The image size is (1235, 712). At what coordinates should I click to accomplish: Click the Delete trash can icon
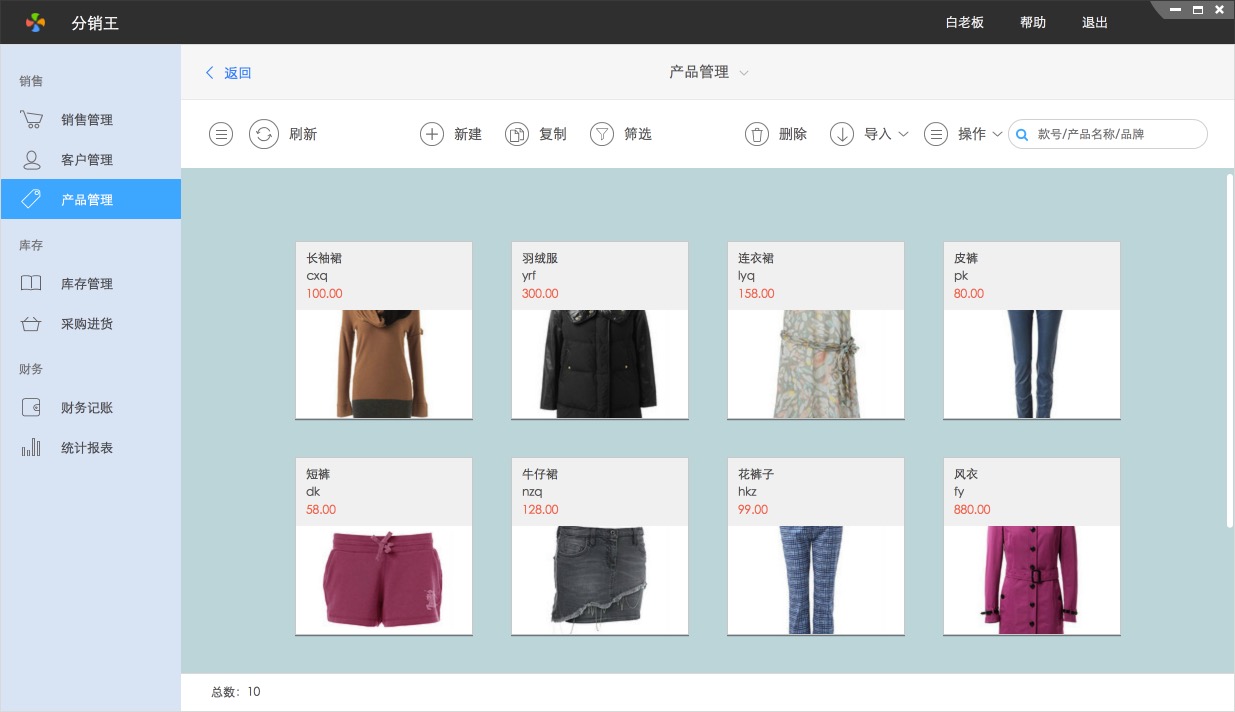757,134
